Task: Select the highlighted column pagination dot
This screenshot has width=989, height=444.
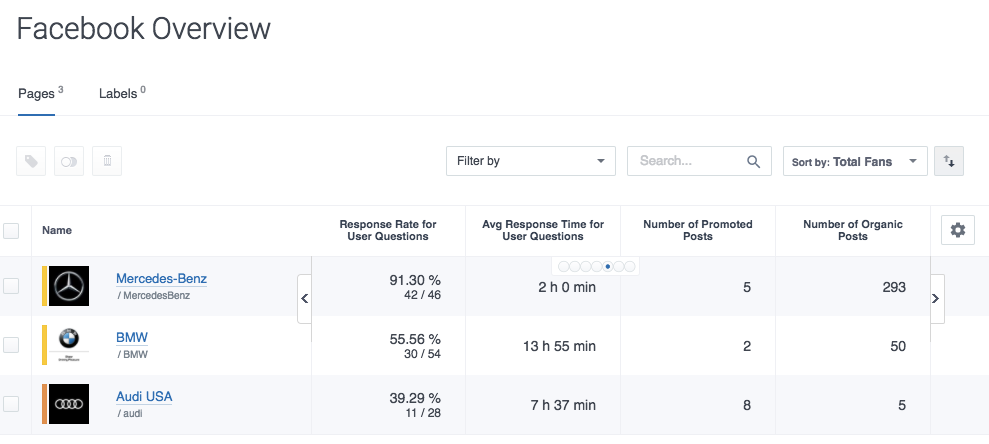Action: [607, 267]
